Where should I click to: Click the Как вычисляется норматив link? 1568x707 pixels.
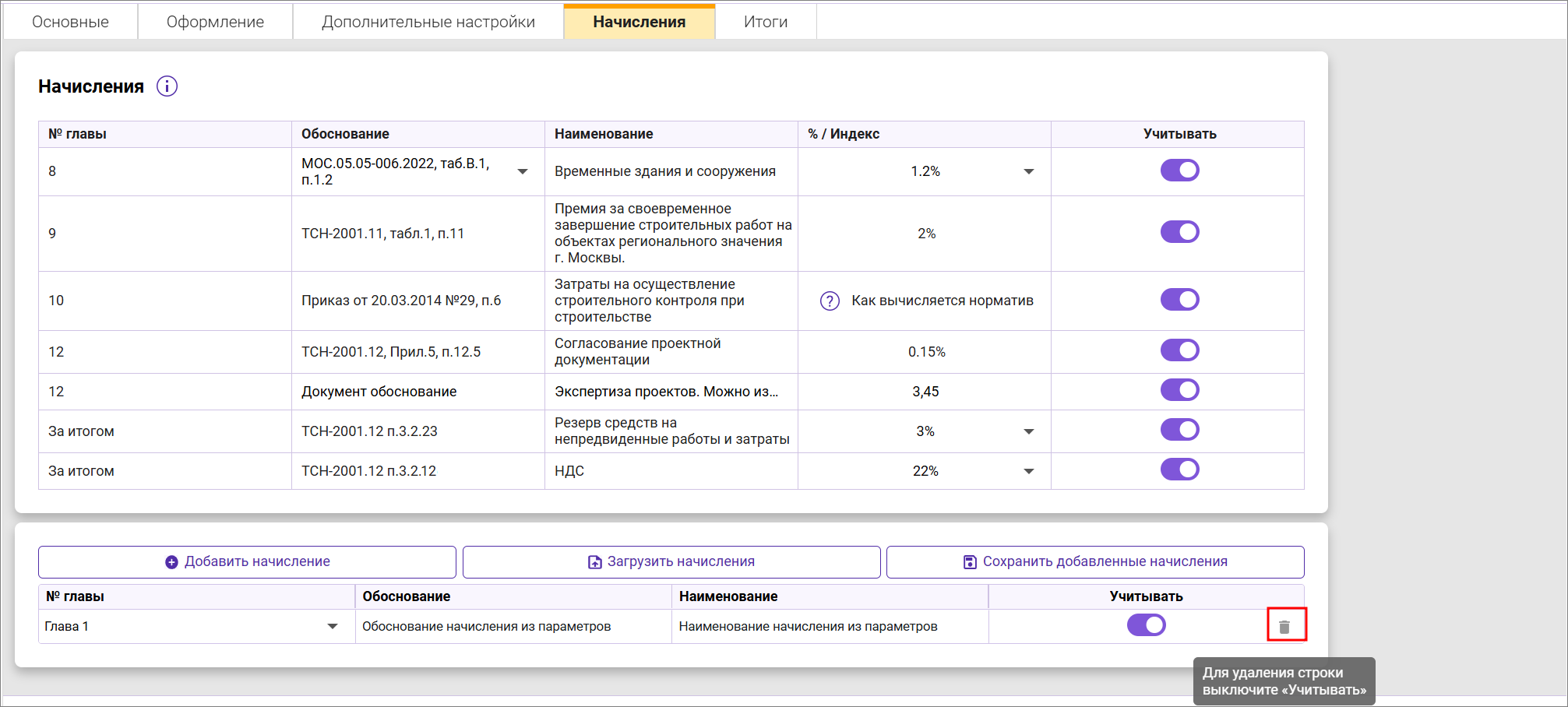(x=942, y=301)
